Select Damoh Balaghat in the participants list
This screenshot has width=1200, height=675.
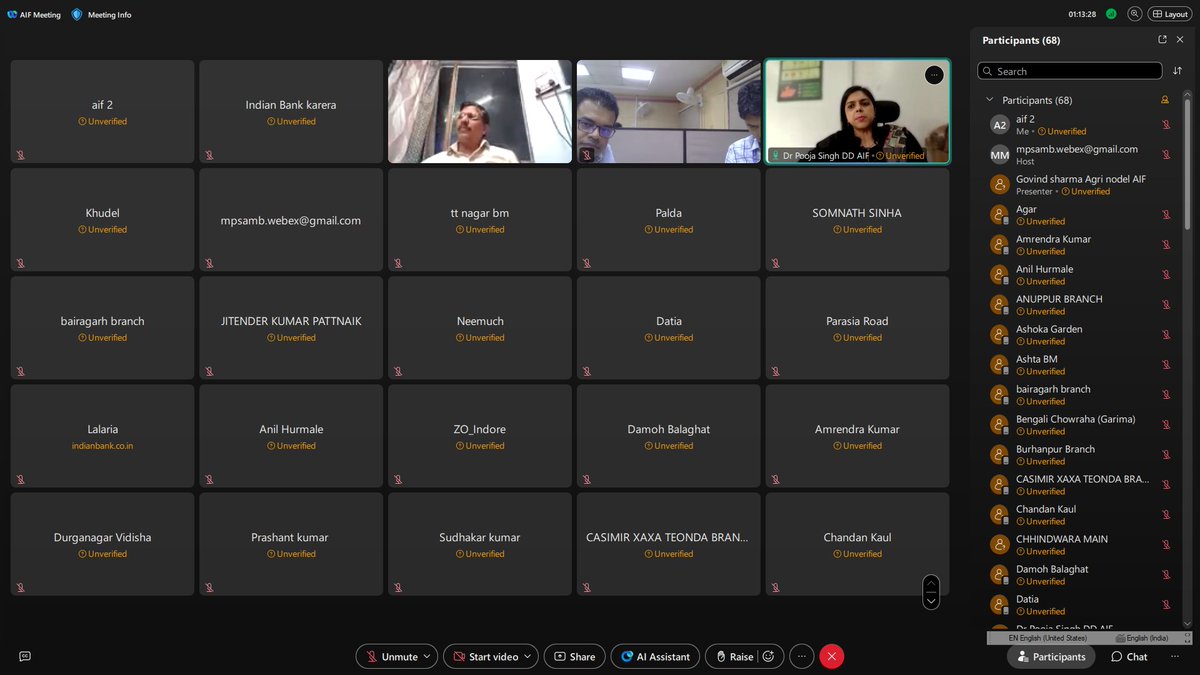1080,575
